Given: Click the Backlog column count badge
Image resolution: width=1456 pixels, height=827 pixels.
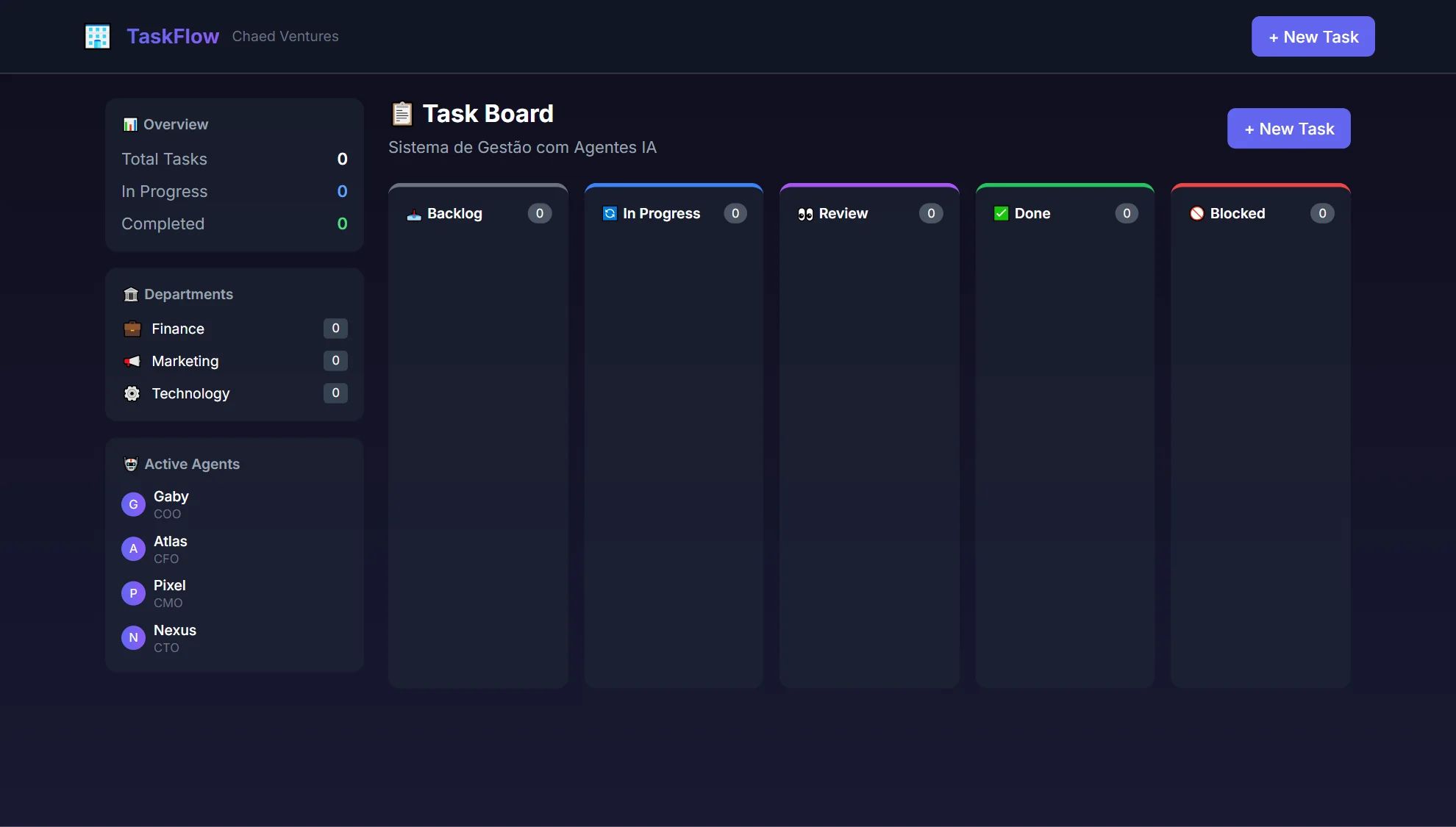Looking at the screenshot, I should click(540, 213).
